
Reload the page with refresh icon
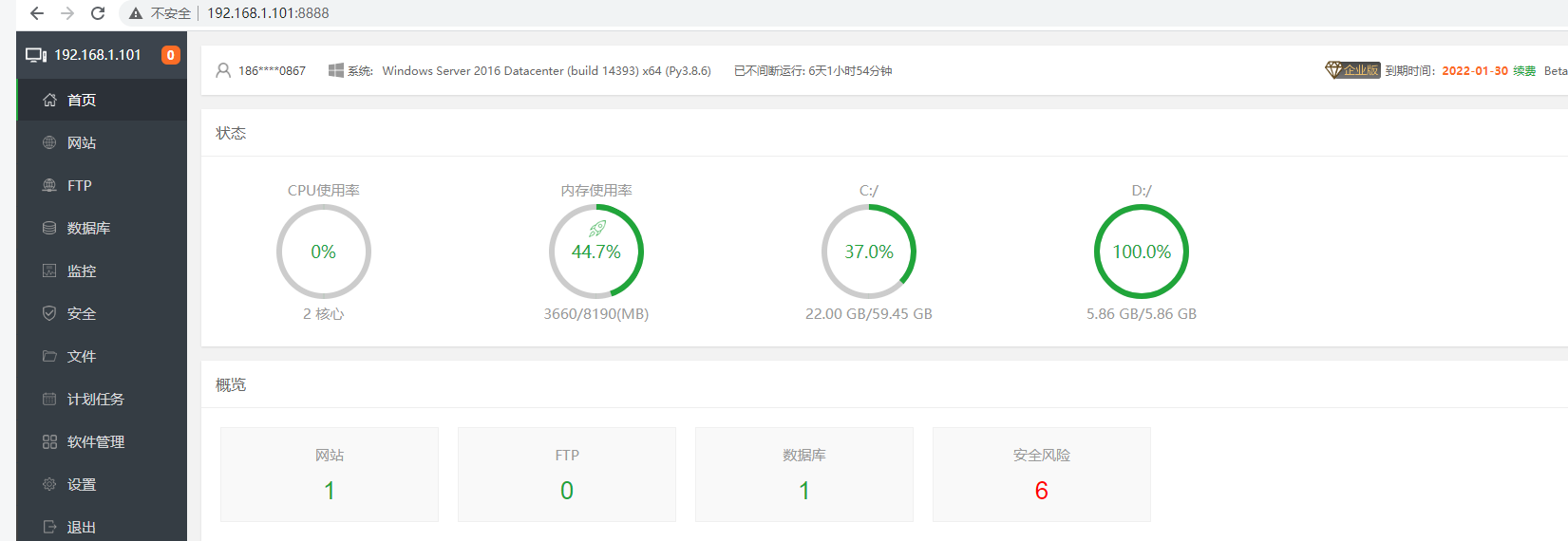[x=98, y=13]
